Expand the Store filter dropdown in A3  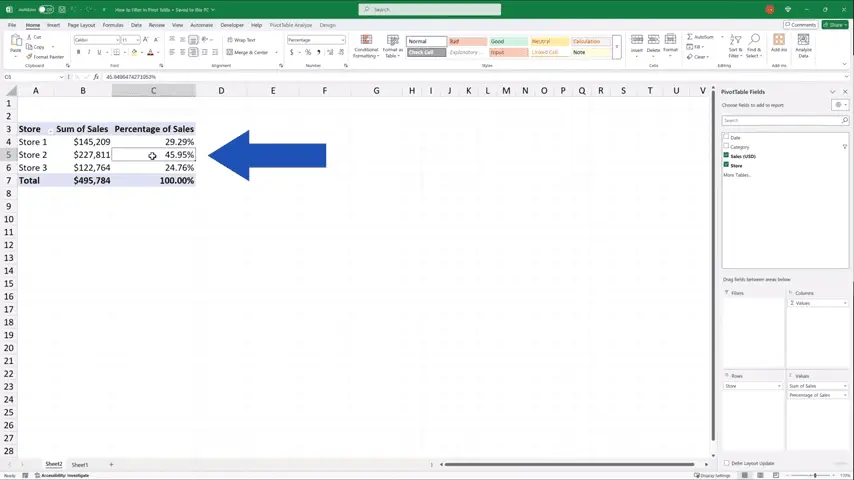pos(50,130)
